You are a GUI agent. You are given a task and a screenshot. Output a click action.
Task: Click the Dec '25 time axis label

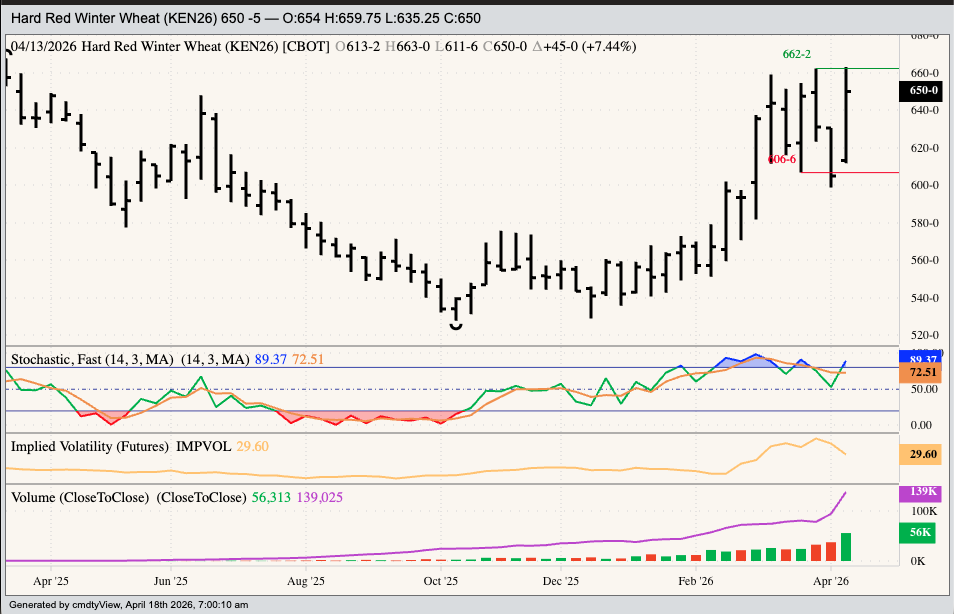pyautogui.click(x=560, y=581)
